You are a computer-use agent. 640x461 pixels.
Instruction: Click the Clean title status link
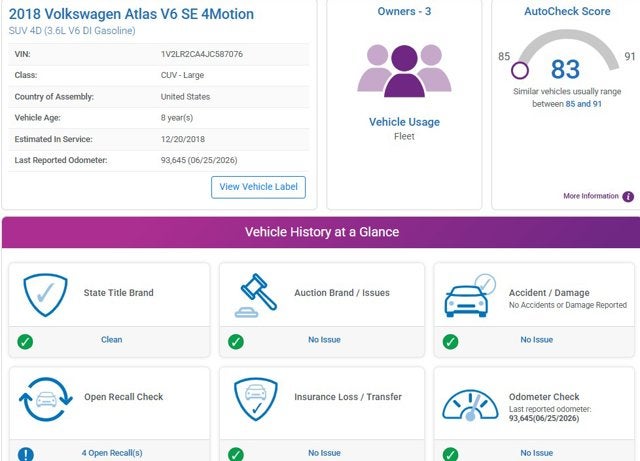point(111,340)
